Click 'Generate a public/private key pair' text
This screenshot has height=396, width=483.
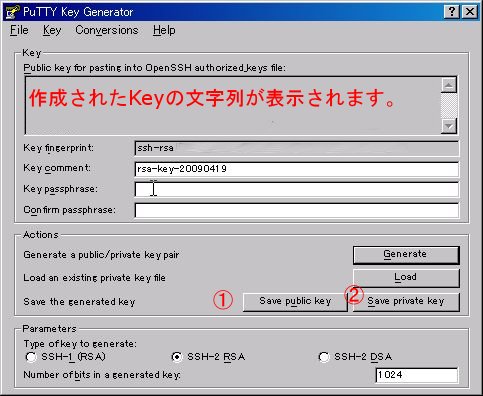(x=101, y=255)
